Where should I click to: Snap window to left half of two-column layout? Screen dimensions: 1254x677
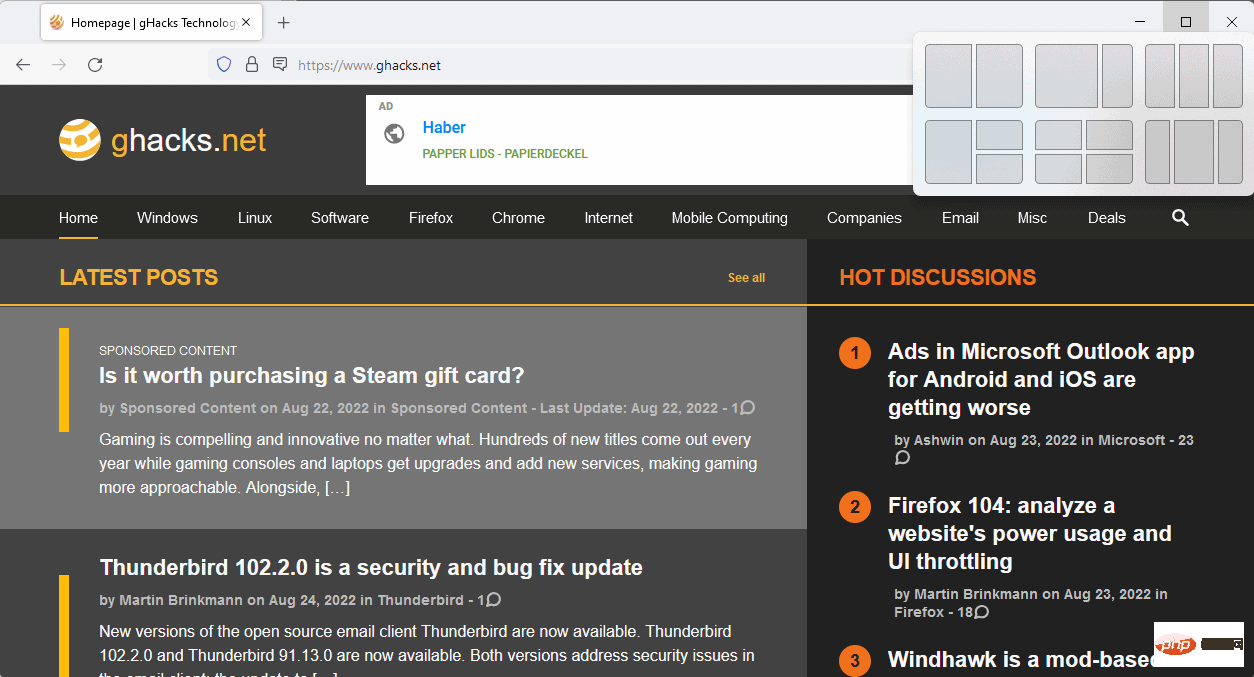click(x=948, y=75)
